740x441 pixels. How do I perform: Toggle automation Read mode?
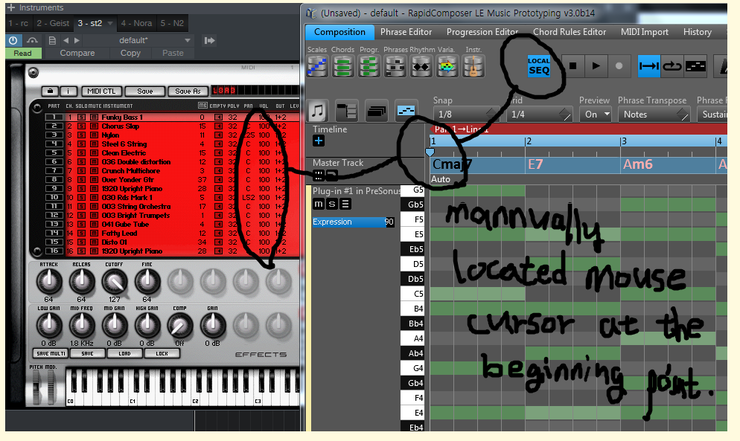click(x=23, y=53)
